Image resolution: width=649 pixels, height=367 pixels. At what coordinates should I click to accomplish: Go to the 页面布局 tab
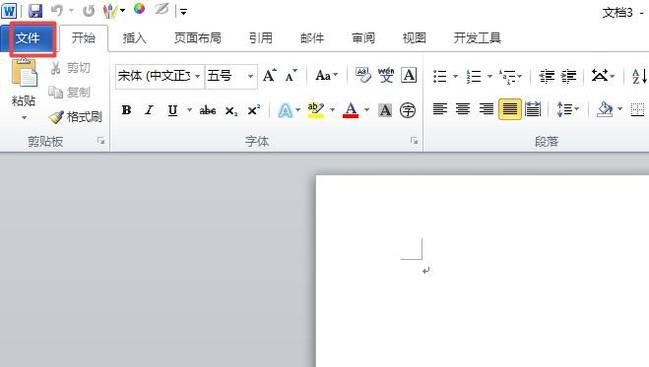point(197,38)
